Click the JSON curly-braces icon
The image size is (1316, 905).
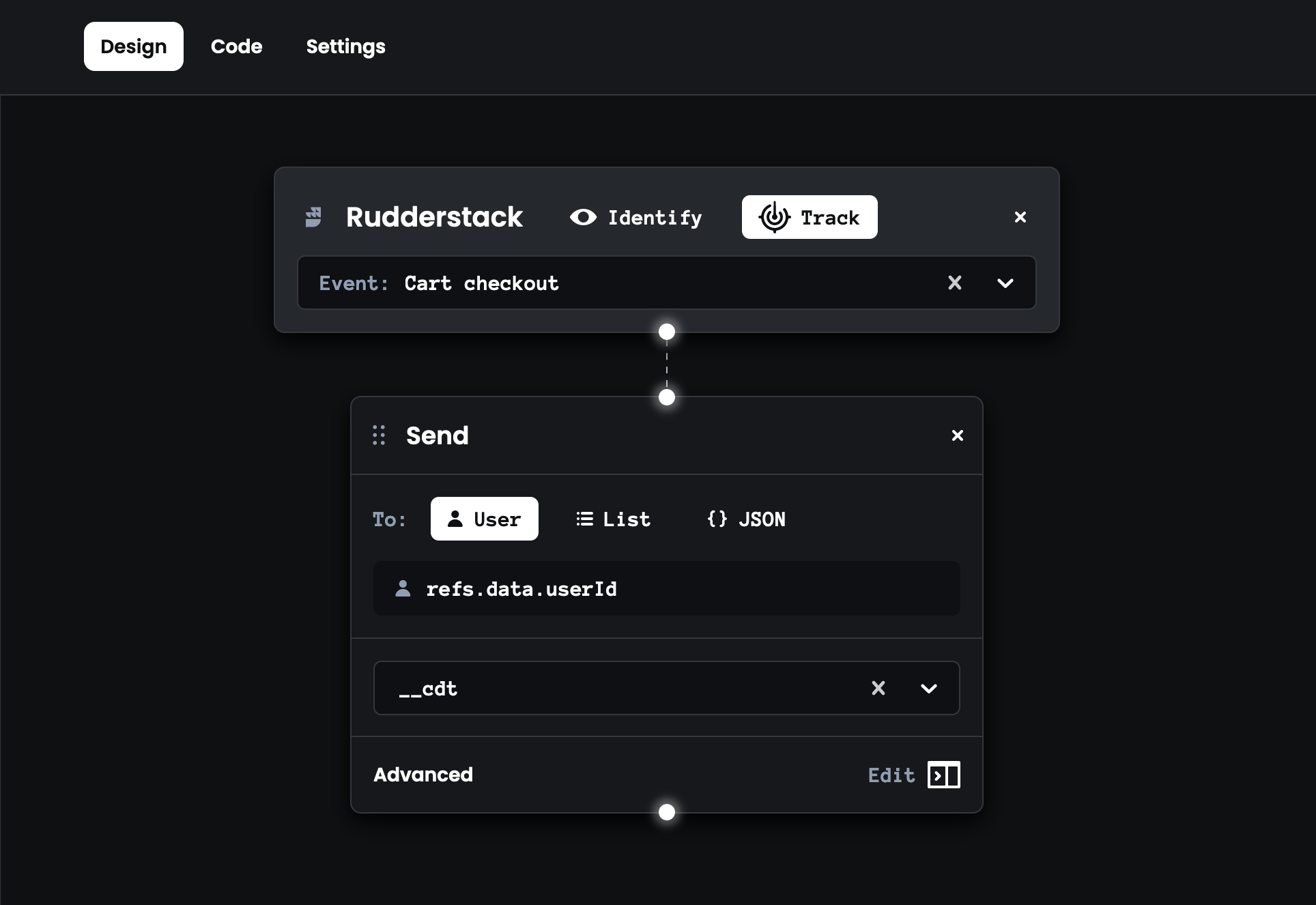click(x=717, y=519)
